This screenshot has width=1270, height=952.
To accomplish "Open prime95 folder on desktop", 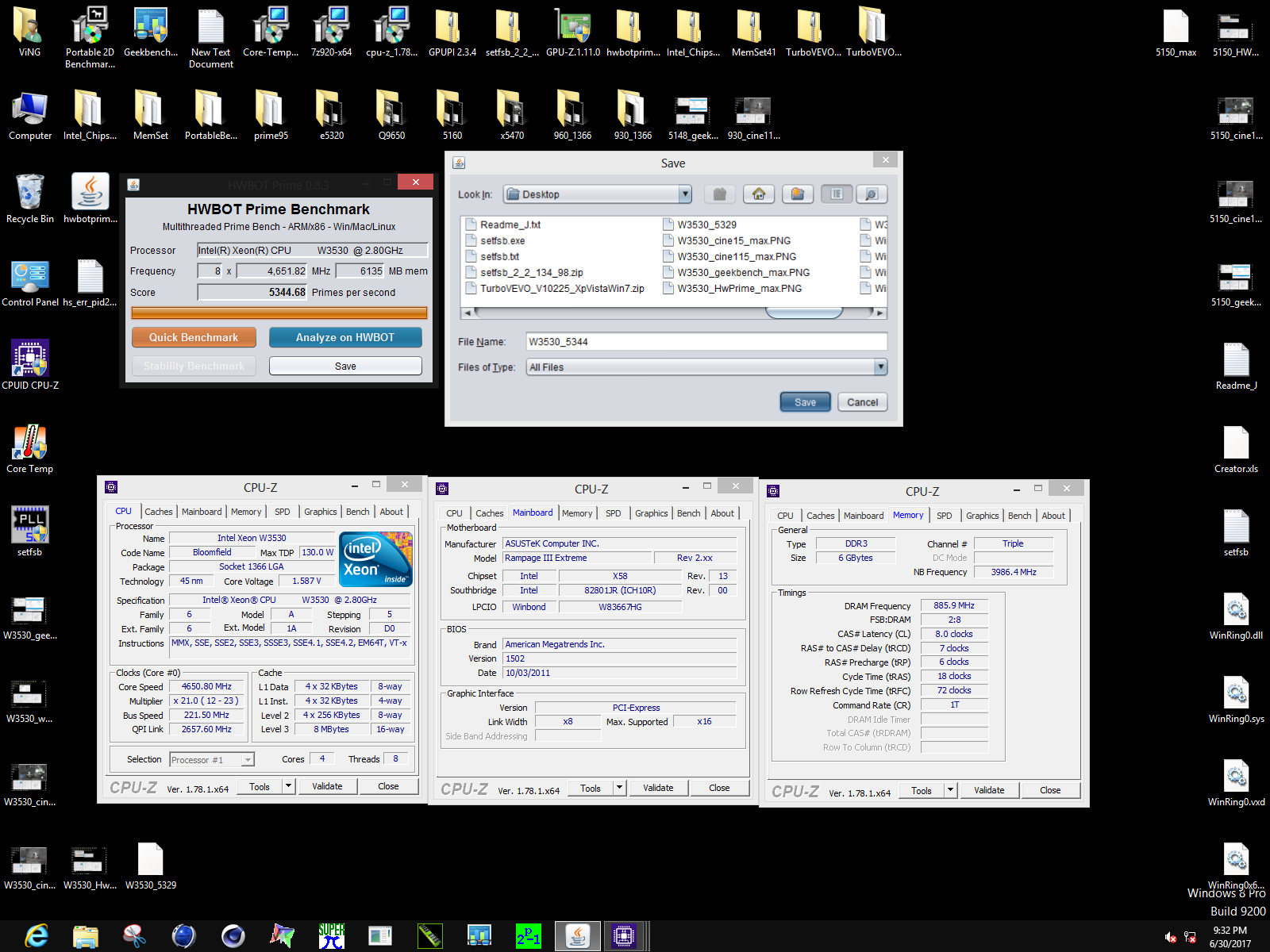I will [271, 115].
